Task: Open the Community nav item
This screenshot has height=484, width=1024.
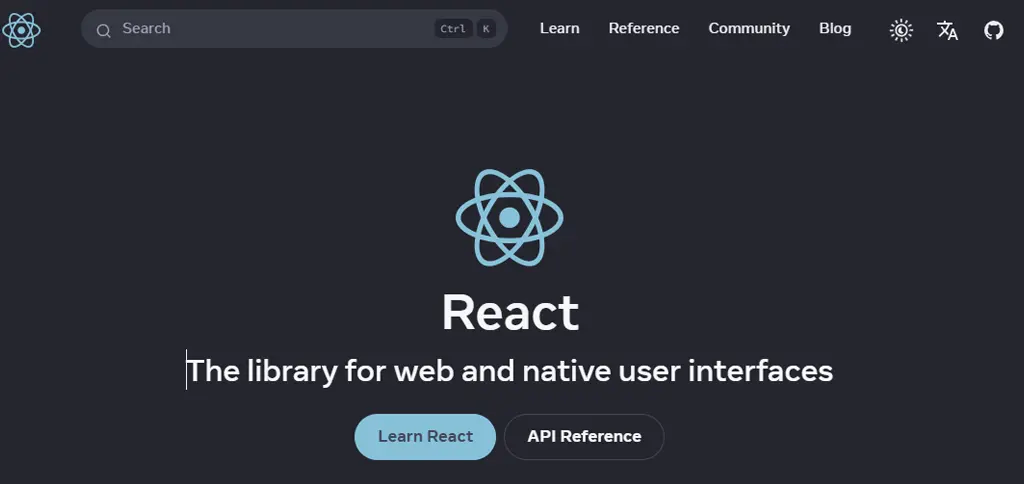Action: [x=749, y=29]
